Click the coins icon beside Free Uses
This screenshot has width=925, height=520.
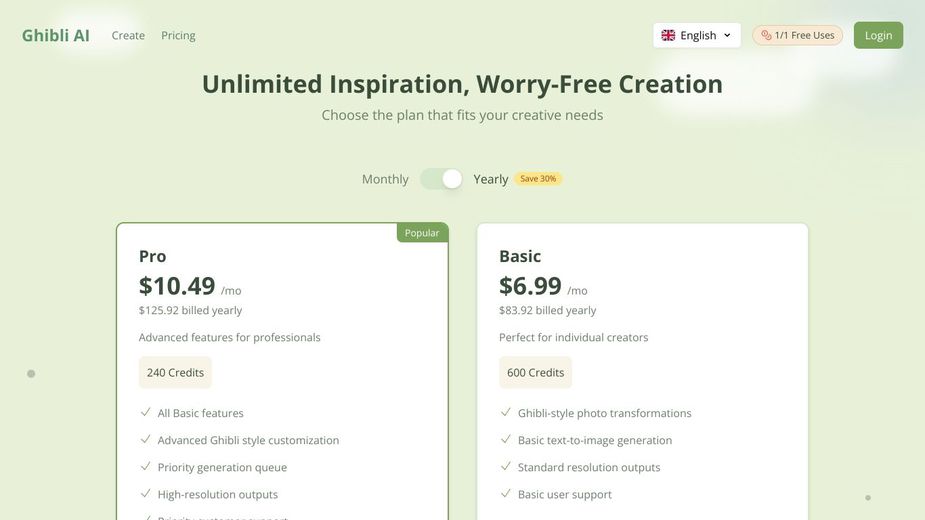pos(766,35)
